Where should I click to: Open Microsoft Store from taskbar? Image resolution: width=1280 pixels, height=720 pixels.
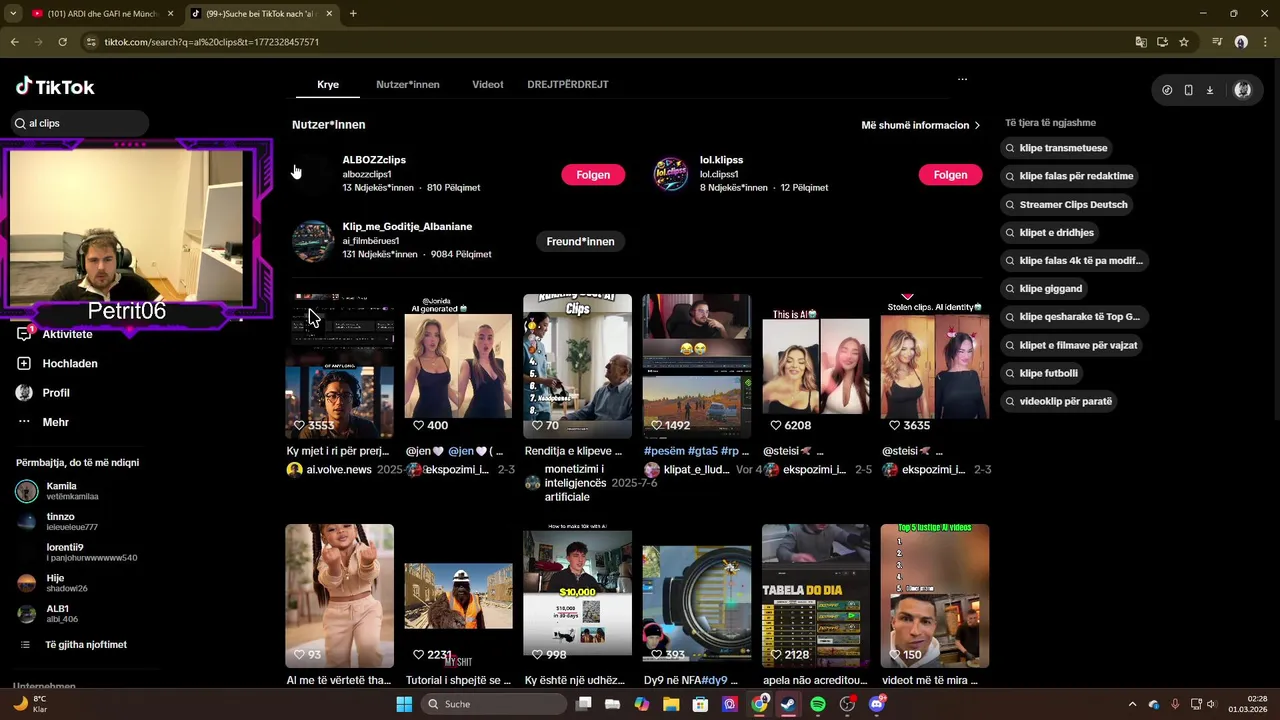[701, 704]
